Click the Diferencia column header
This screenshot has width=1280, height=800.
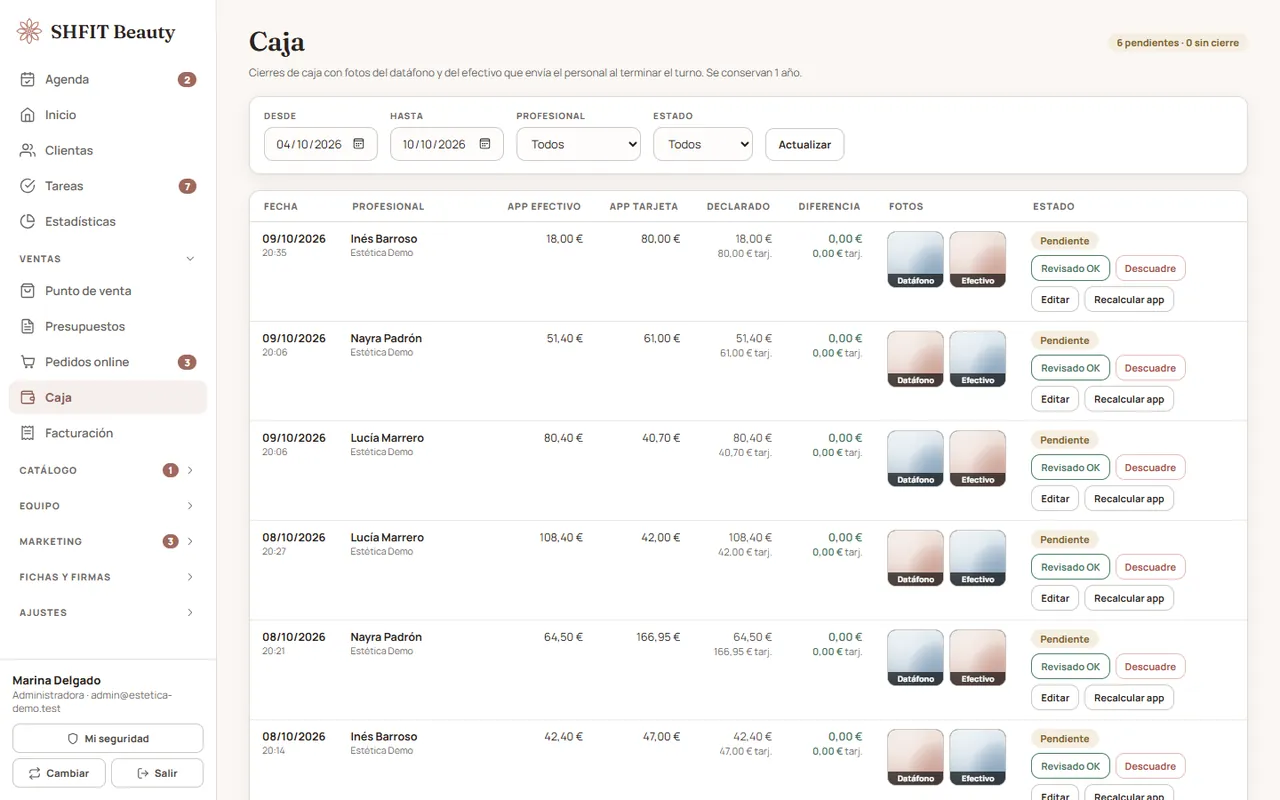pyautogui.click(x=829, y=207)
